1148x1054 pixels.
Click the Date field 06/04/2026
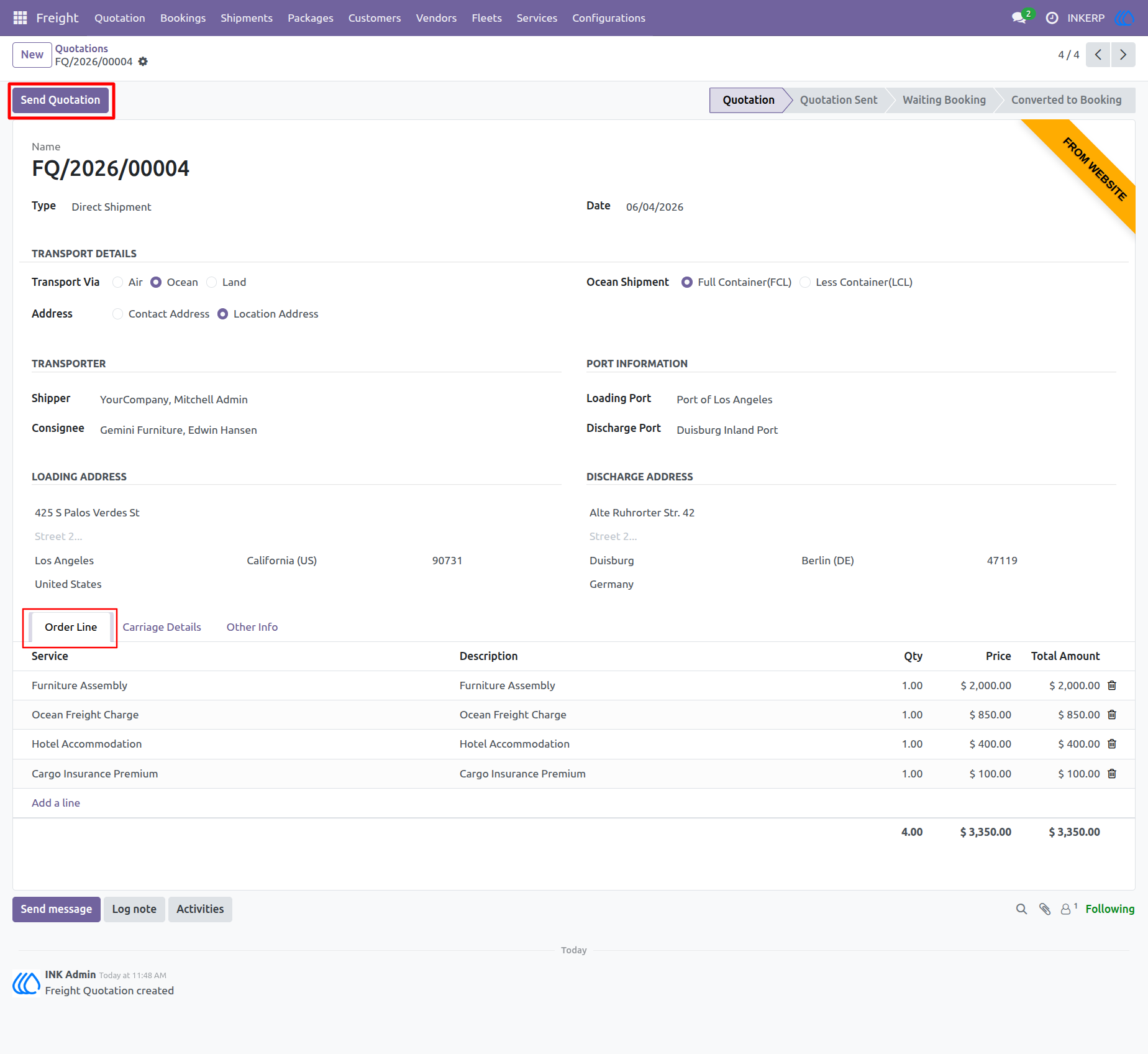pyautogui.click(x=655, y=207)
